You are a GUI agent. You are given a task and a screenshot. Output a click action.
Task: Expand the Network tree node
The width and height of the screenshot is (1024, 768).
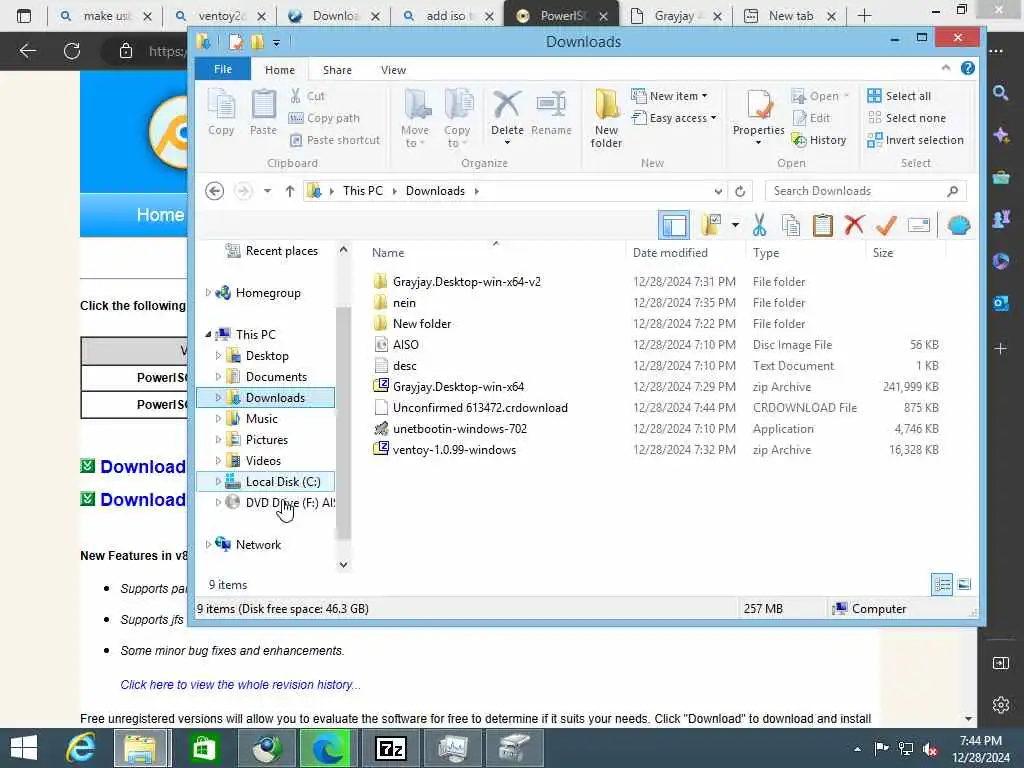click(208, 545)
